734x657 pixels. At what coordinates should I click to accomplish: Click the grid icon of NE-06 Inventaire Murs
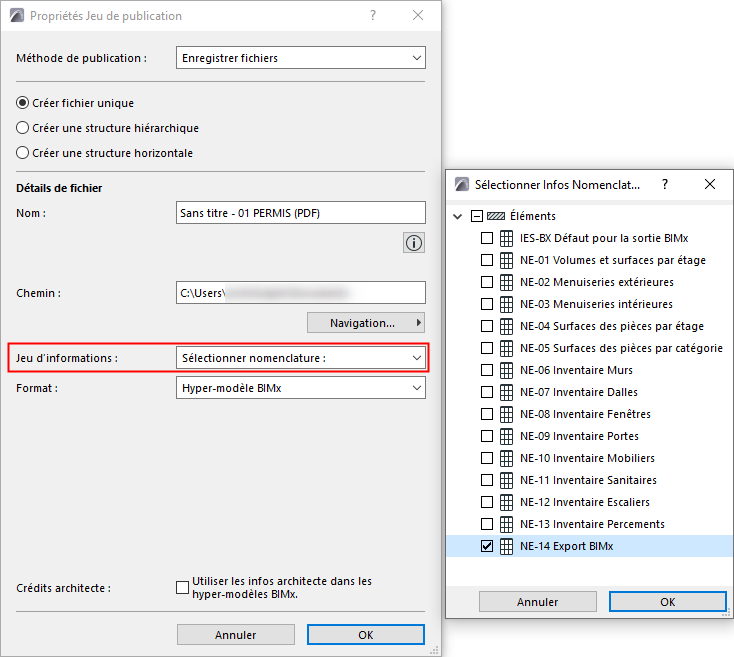pyautogui.click(x=506, y=370)
